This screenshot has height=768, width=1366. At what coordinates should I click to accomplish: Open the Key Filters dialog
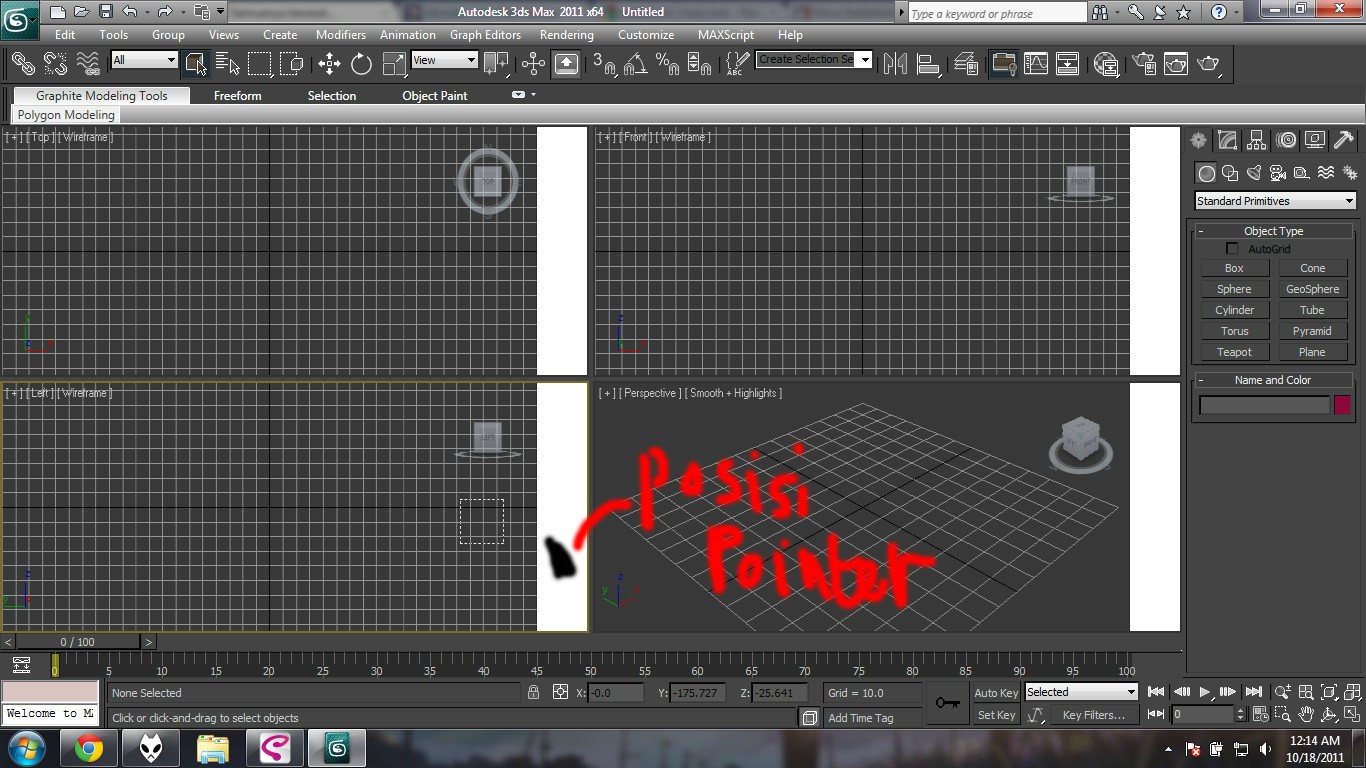point(1094,715)
